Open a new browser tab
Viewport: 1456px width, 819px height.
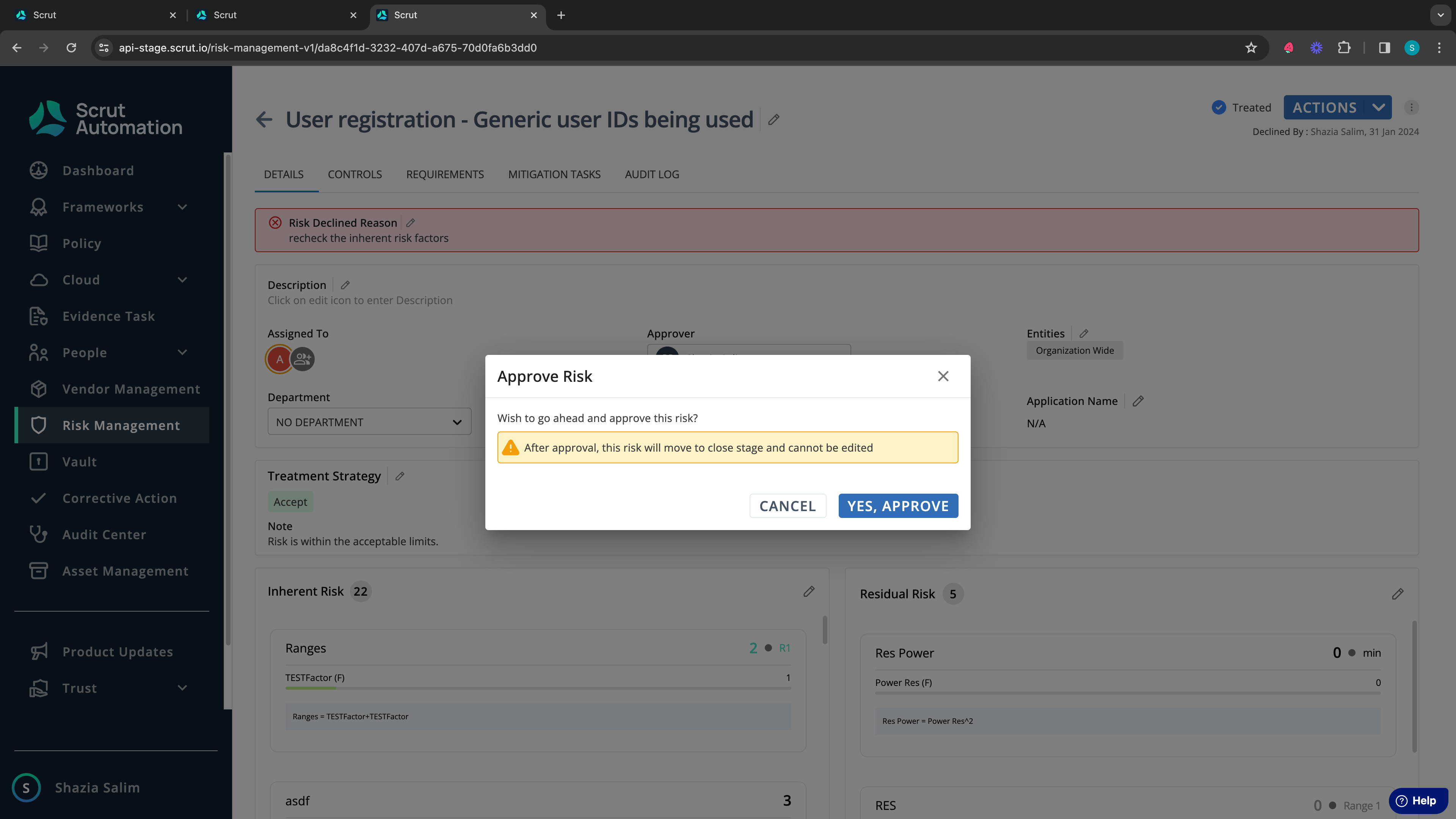561,15
